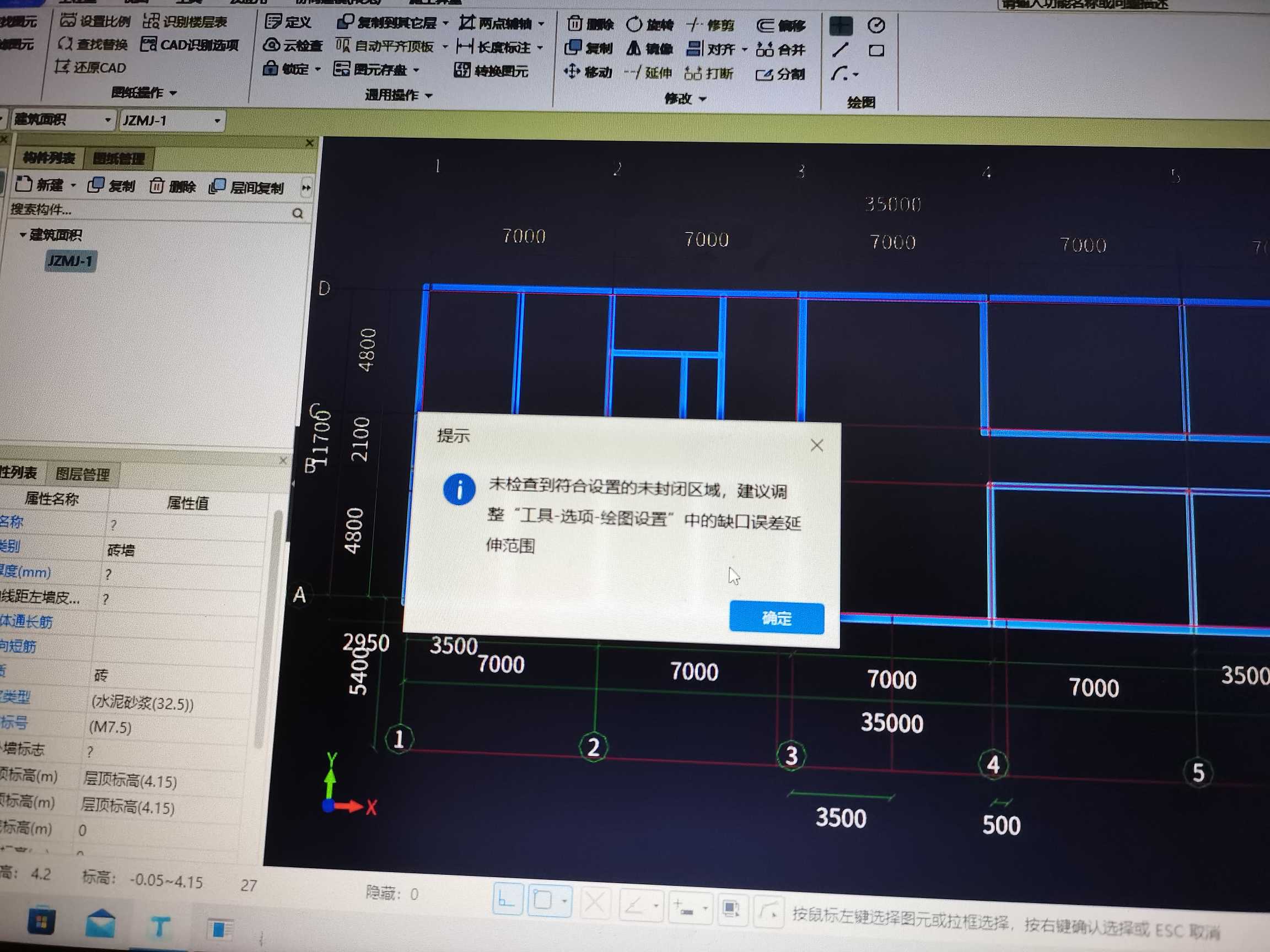Click the 设置比例 set scale icon

click(x=68, y=20)
